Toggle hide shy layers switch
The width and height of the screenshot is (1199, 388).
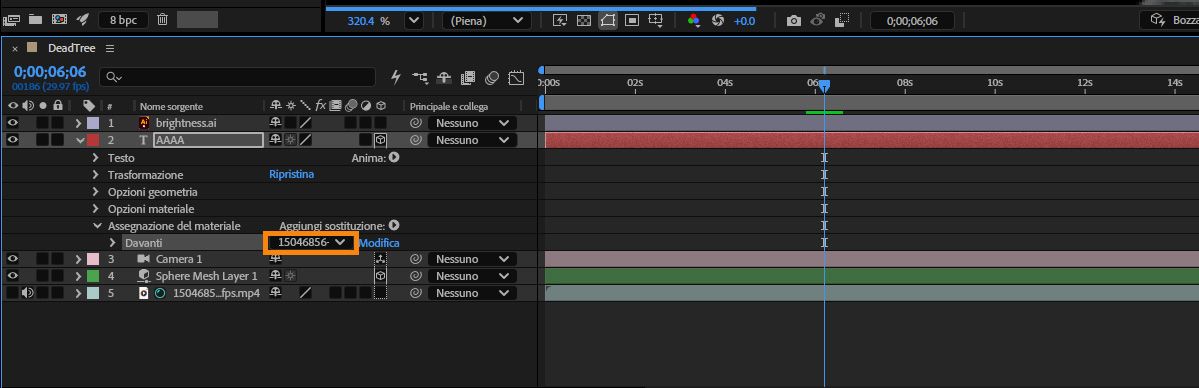pos(444,77)
